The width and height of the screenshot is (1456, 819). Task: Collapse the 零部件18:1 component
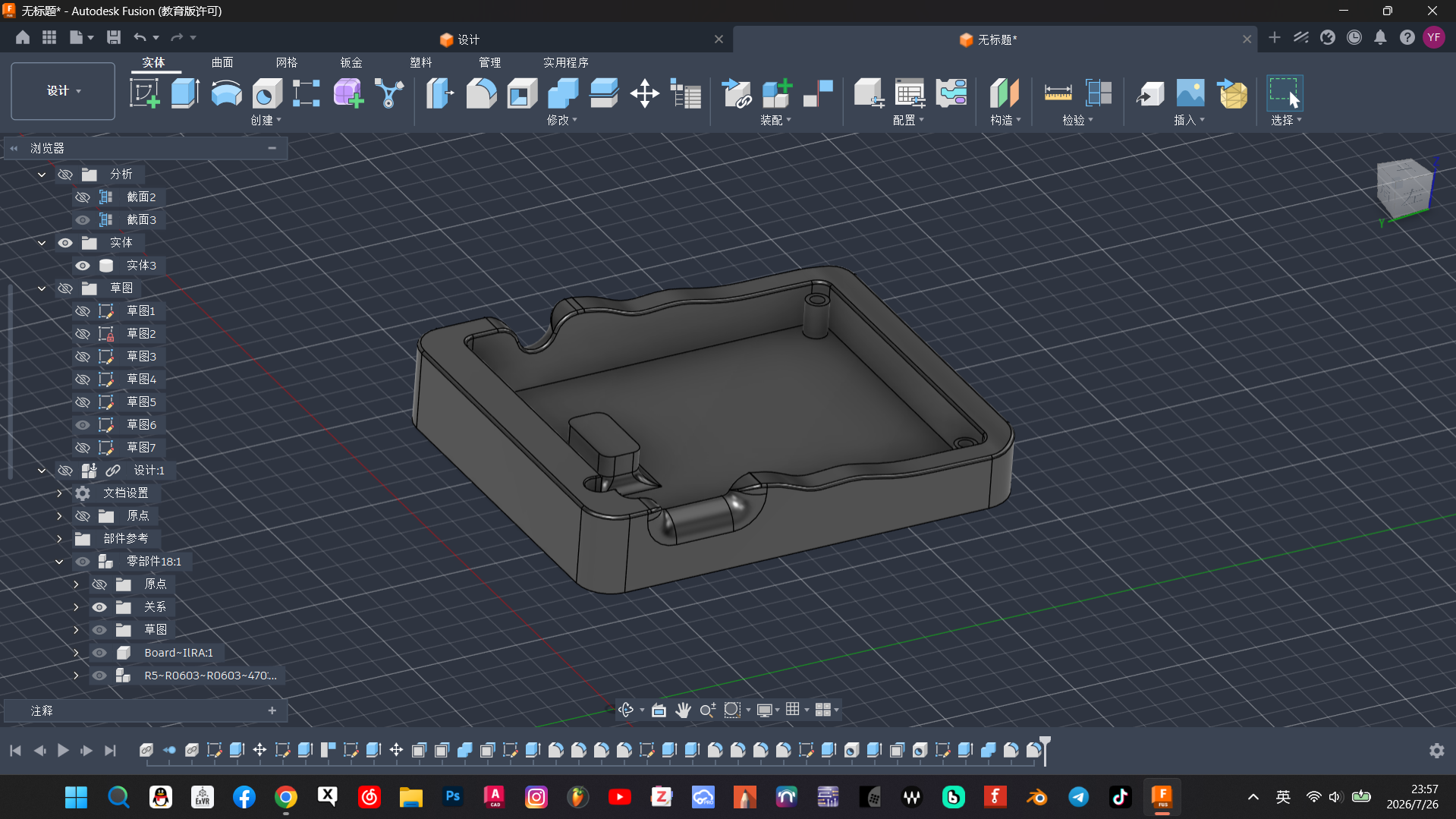coord(59,562)
